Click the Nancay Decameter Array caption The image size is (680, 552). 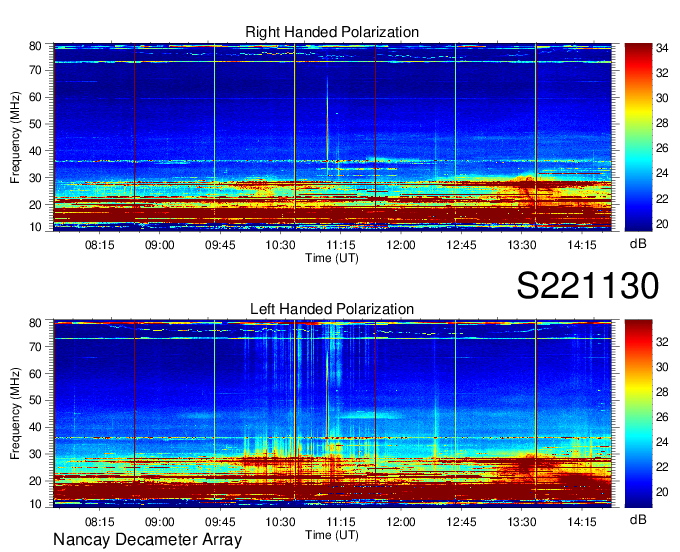[x=147, y=540]
